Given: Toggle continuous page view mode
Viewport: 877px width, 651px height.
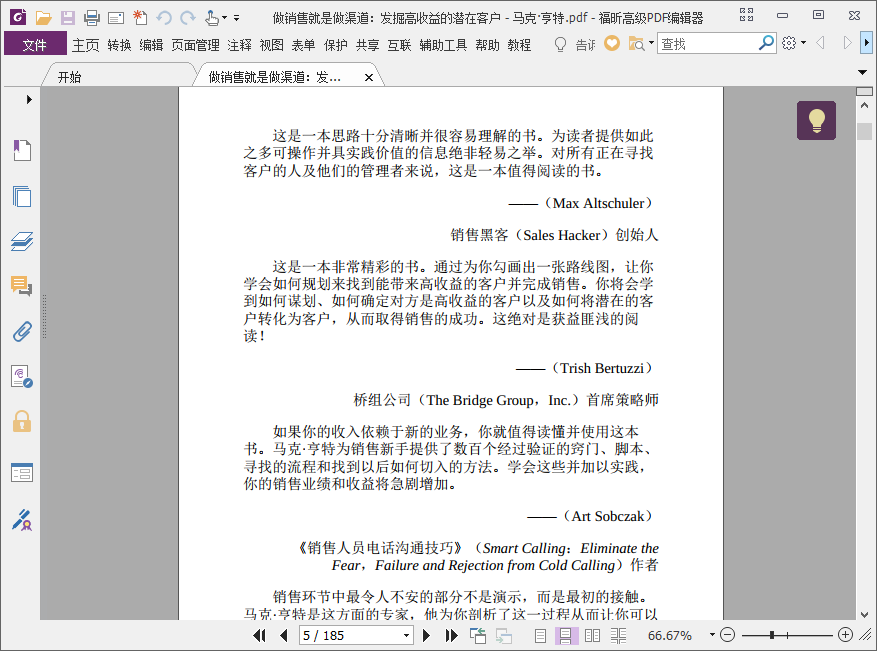Looking at the screenshot, I should tap(565, 635).
